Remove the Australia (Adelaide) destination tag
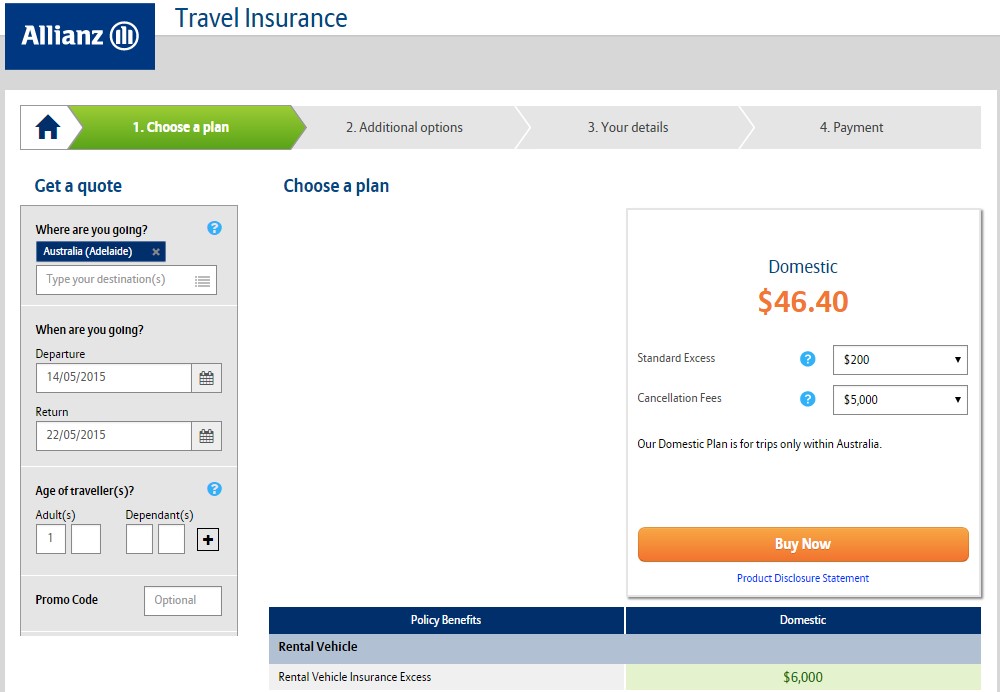 [156, 252]
